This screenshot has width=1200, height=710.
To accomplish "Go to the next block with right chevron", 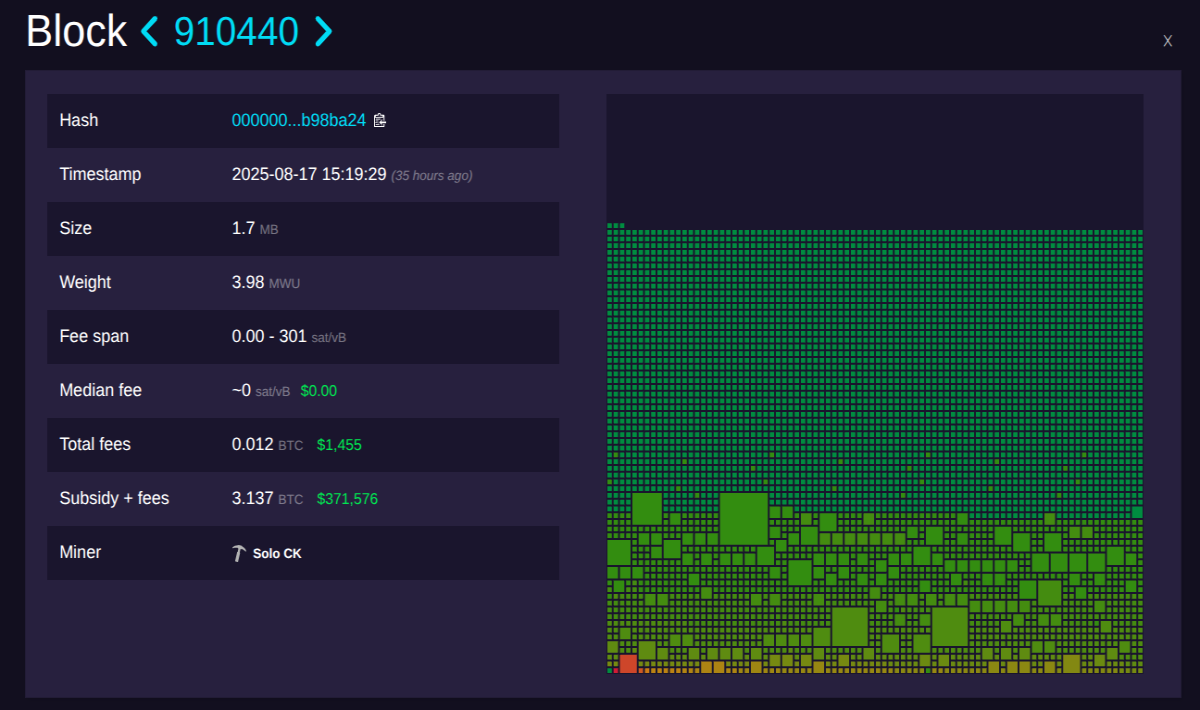I will 323,32.
